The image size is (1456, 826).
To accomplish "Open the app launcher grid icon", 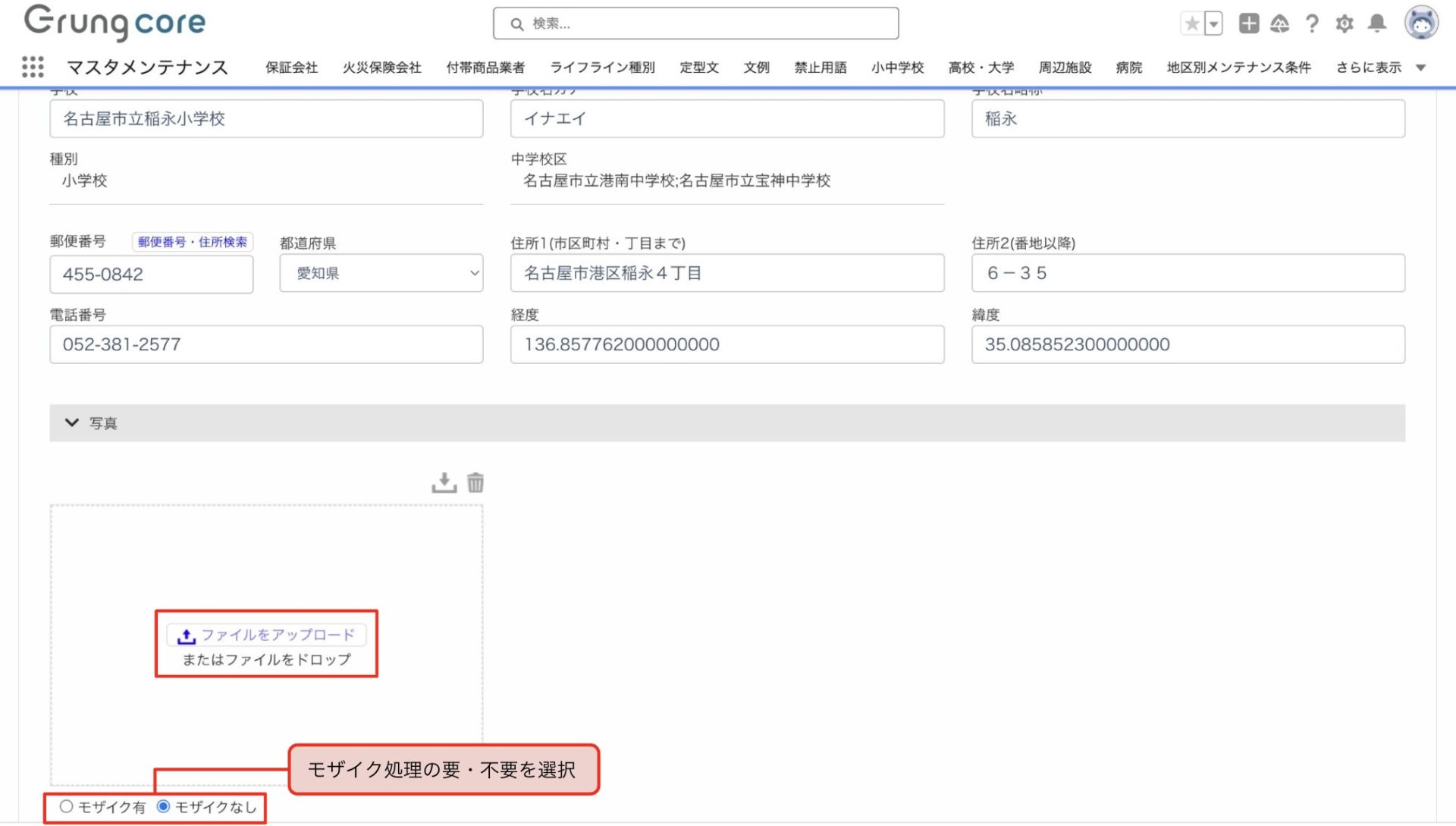I will [33, 67].
